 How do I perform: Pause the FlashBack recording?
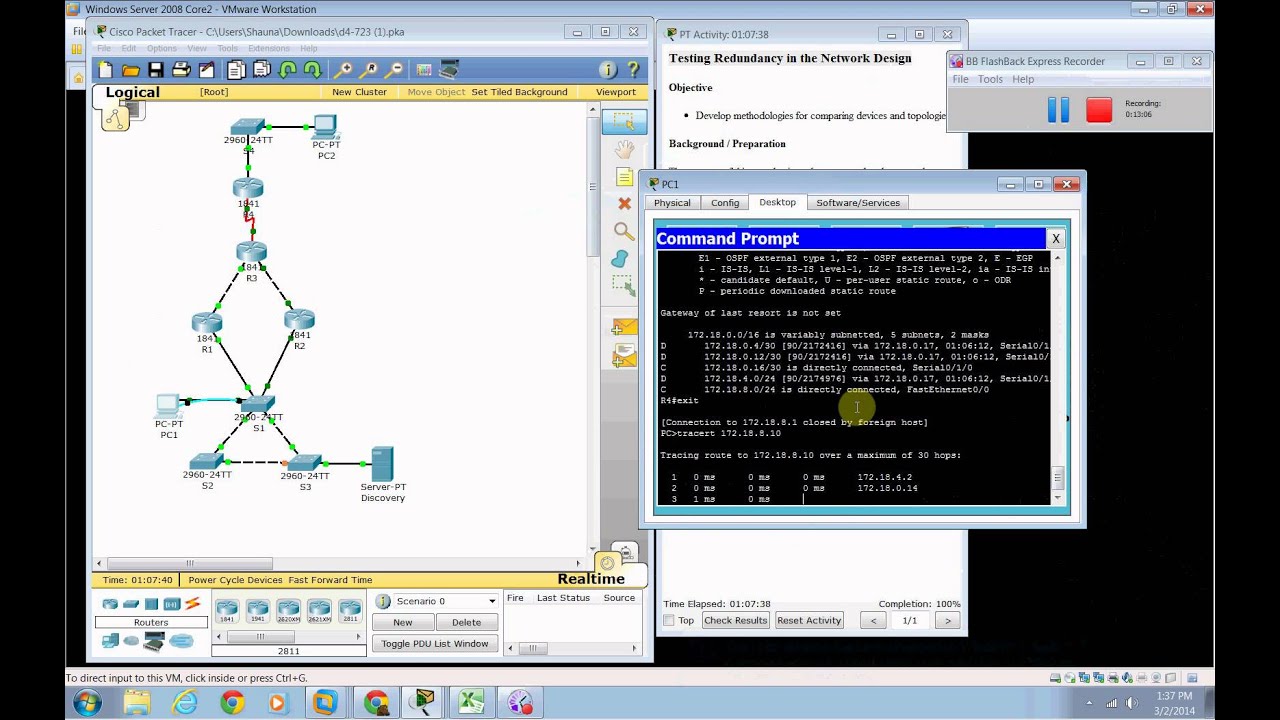(x=1058, y=110)
